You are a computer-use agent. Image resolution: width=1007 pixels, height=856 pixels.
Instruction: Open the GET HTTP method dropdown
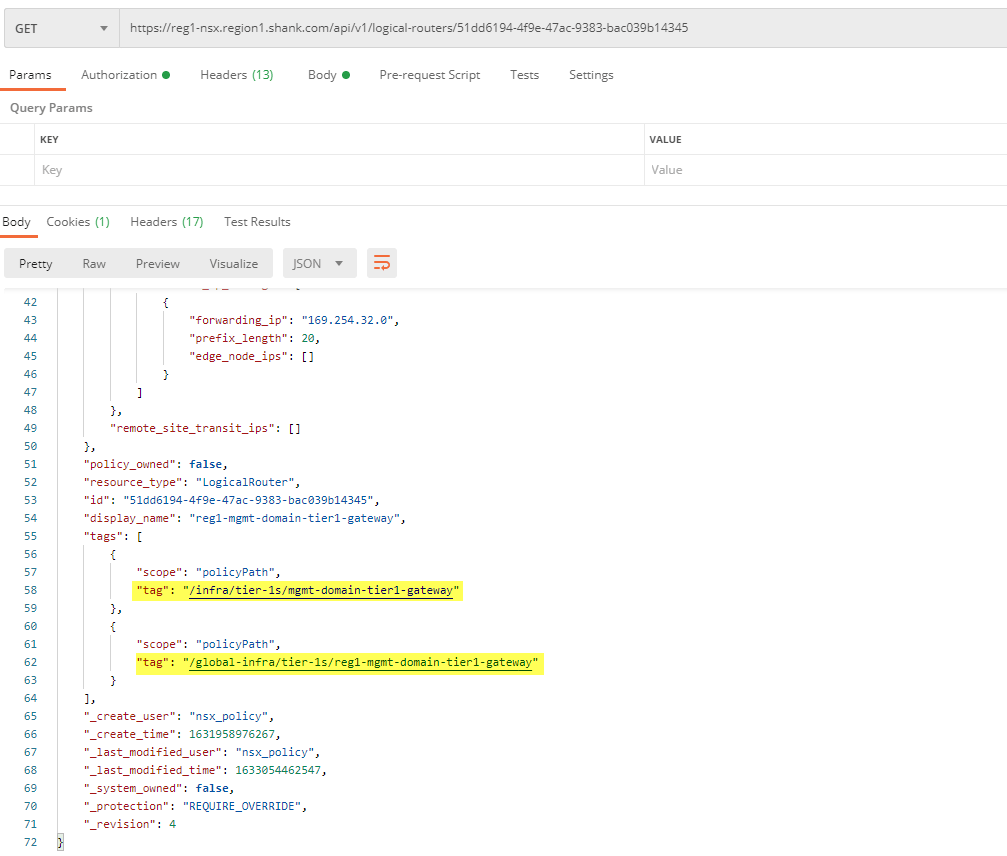coord(62,28)
